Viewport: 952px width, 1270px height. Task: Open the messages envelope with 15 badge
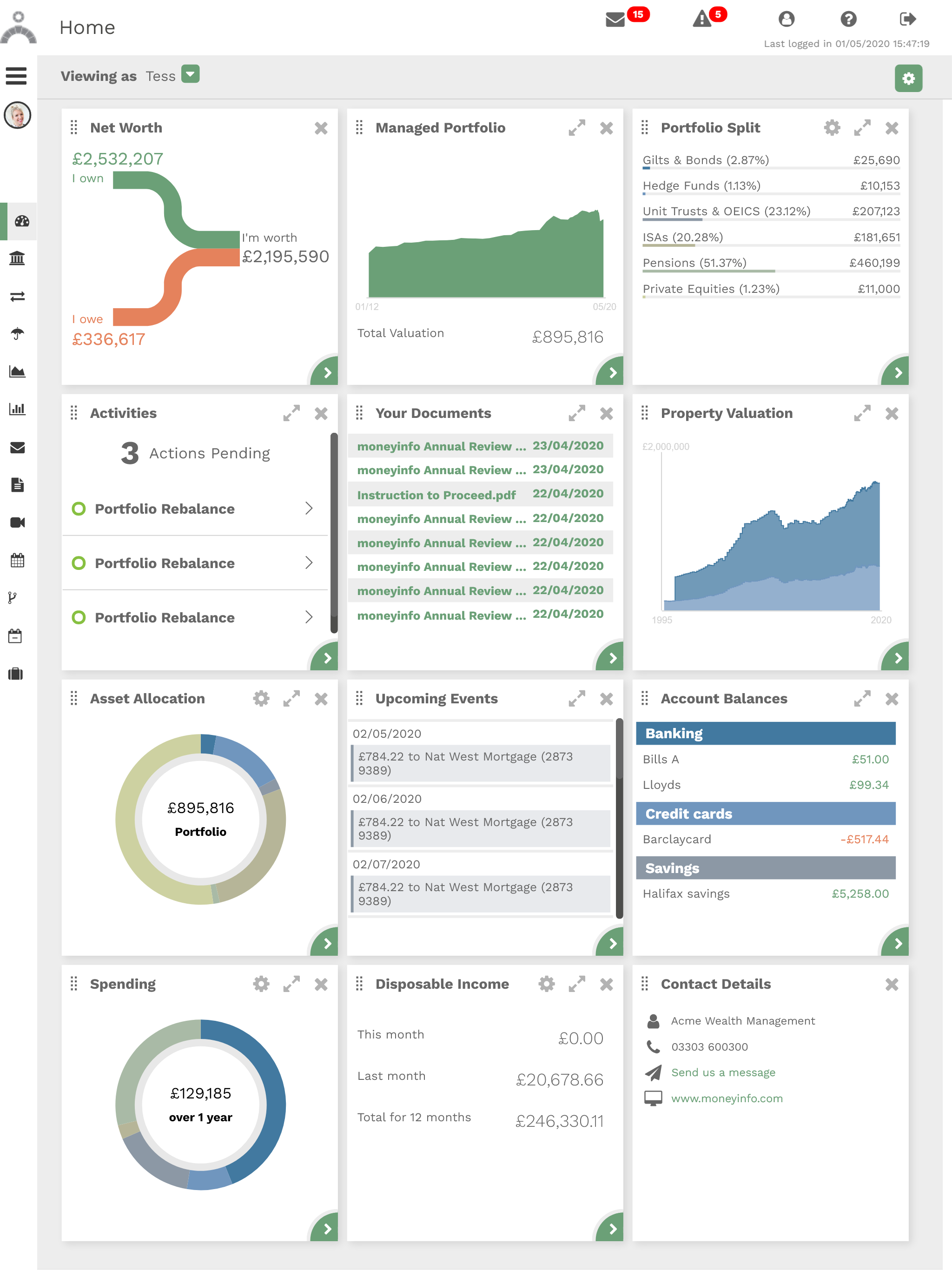pos(615,20)
